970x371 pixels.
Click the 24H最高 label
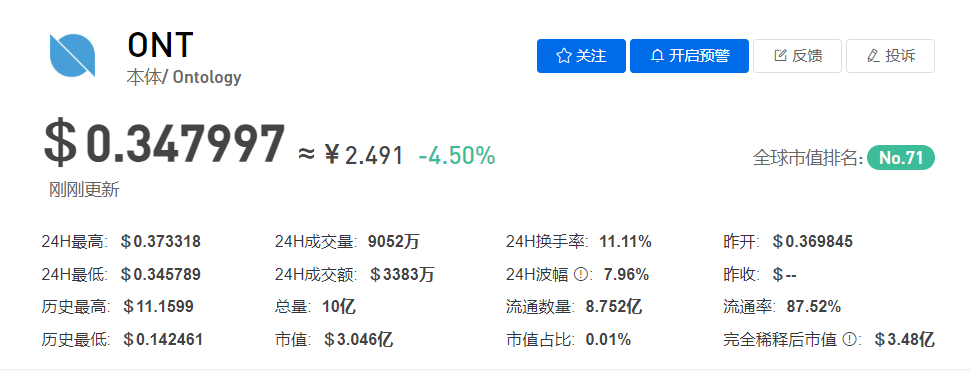click(x=75, y=241)
